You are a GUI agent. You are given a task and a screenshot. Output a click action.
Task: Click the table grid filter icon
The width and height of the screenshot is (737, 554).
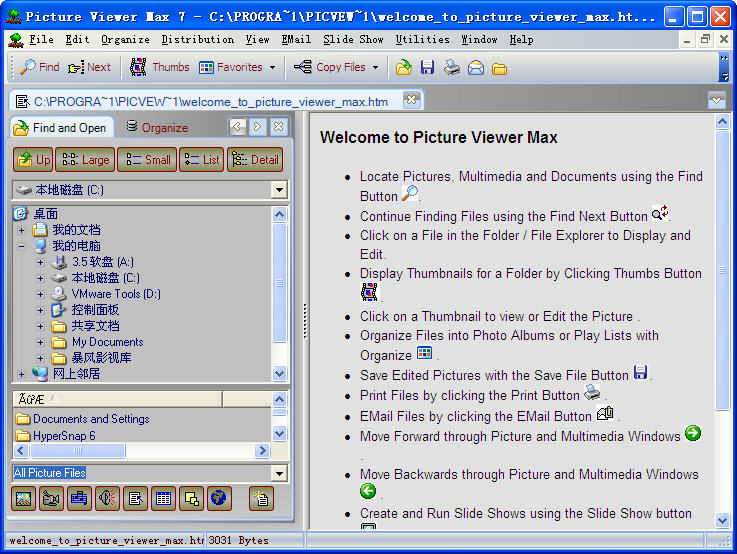click(x=163, y=498)
